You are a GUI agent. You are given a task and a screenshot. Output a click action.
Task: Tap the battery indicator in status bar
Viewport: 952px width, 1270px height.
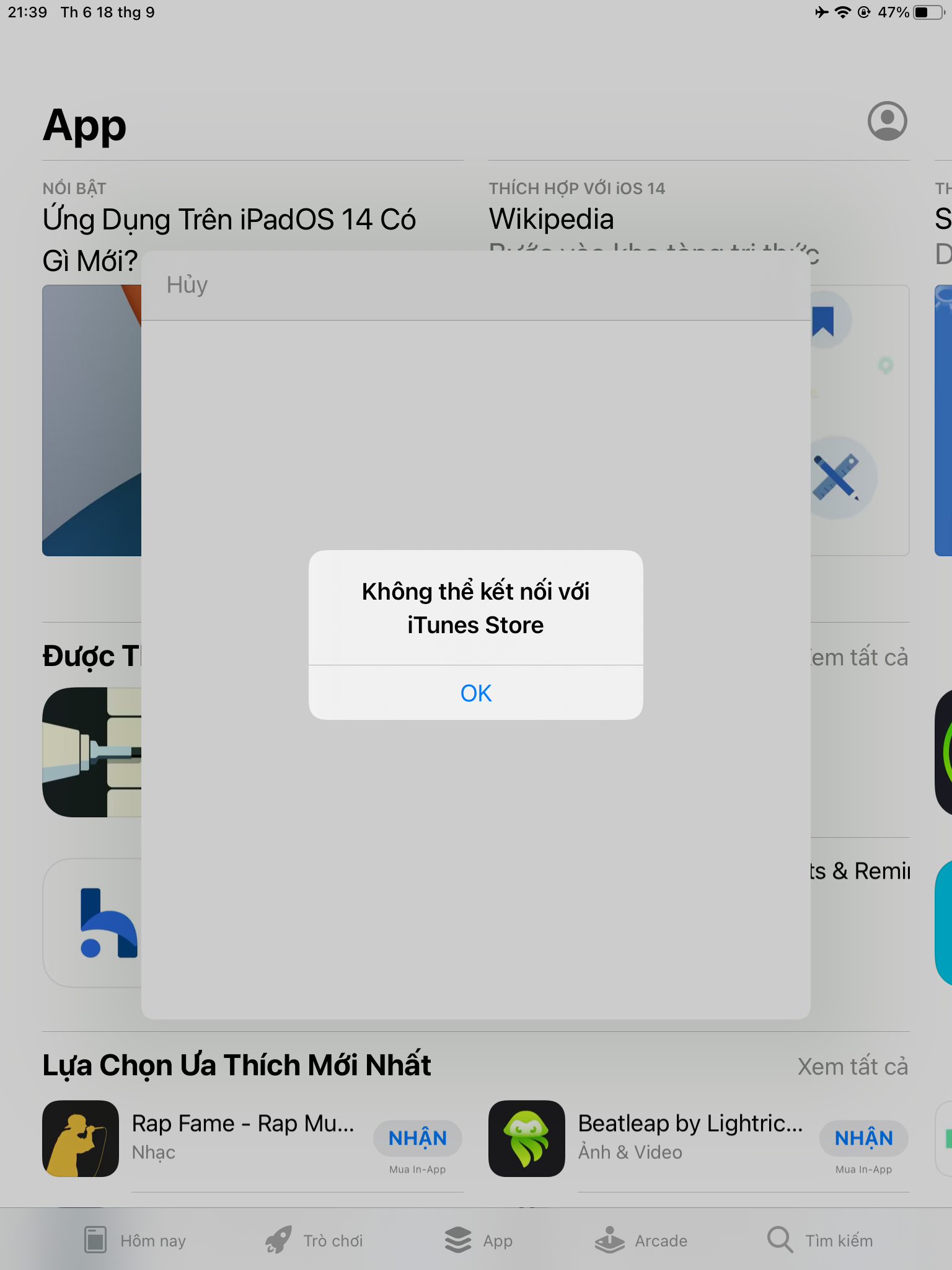[929, 12]
